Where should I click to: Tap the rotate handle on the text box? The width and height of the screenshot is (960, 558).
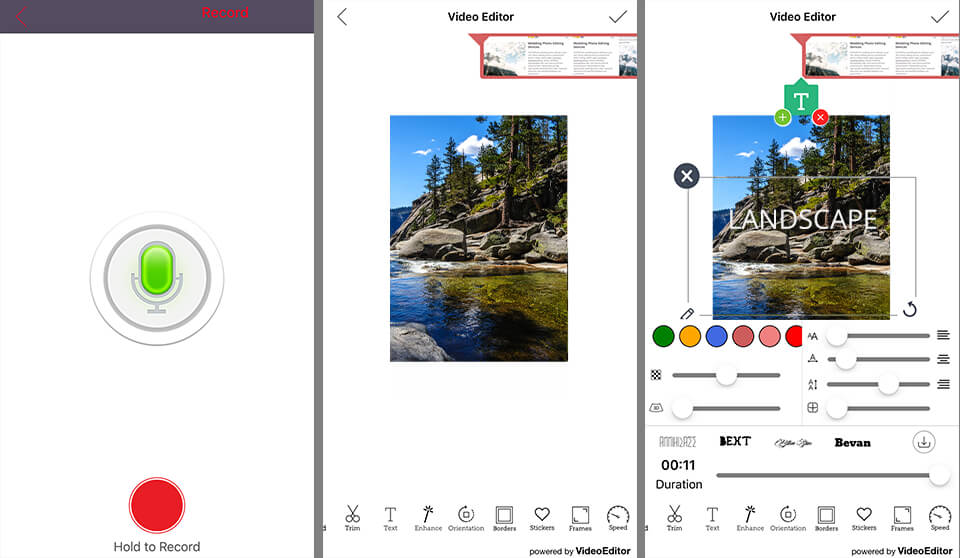tap(910, 309)
